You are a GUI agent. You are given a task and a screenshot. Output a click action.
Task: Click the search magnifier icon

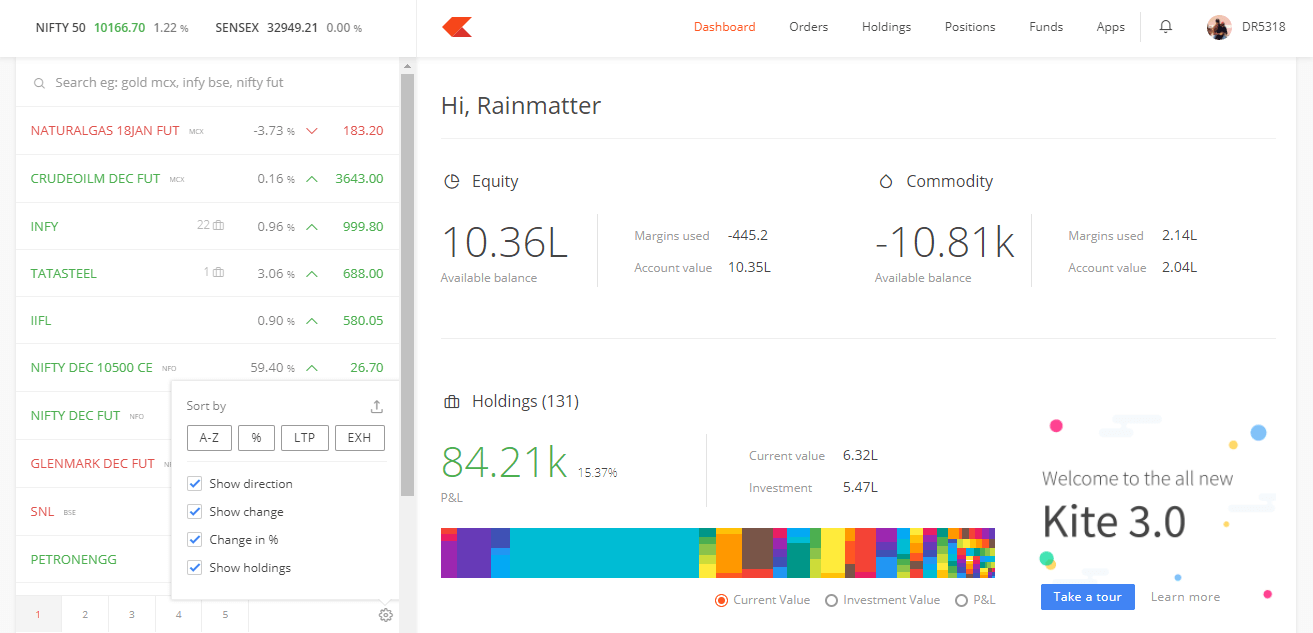click(x=39, y=83)
